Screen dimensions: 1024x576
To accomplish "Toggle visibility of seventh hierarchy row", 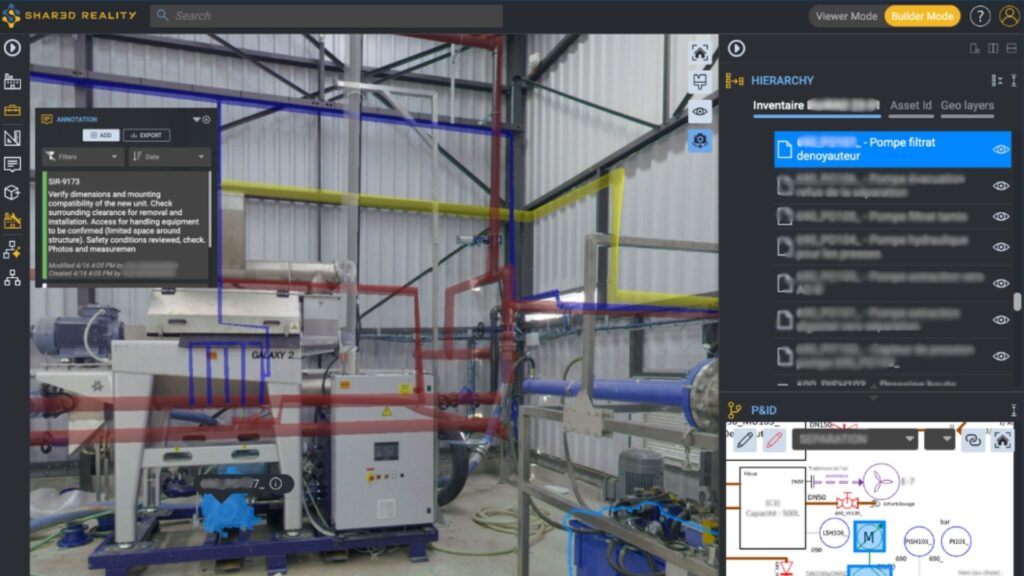I will [x=1000, y=357].
